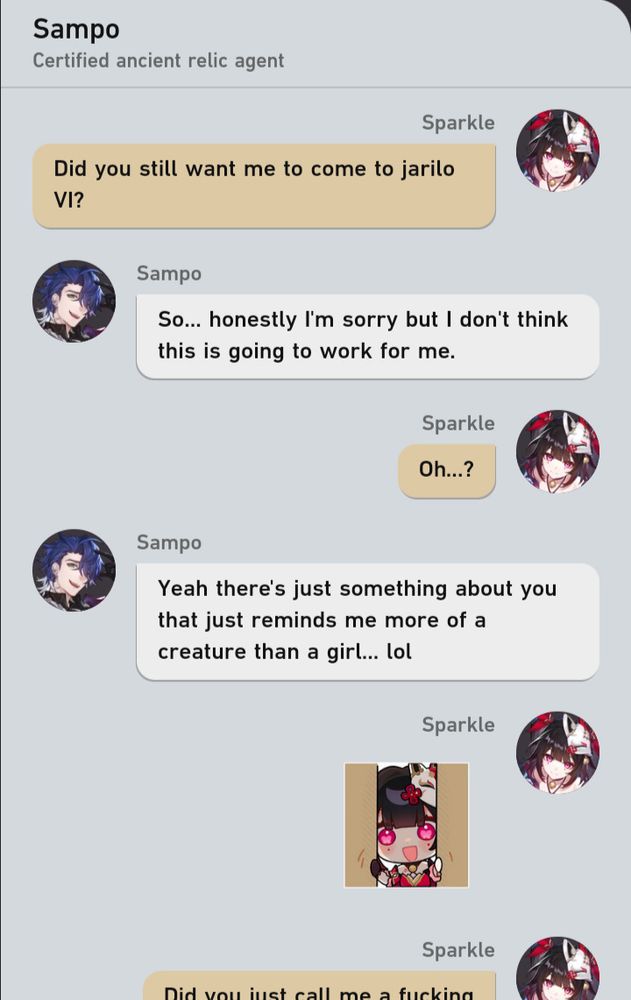Screen dimensions: 631x1000
Task: Tap Sampo's avatar next to 'So... honestly' message
Action: [74, 301]
